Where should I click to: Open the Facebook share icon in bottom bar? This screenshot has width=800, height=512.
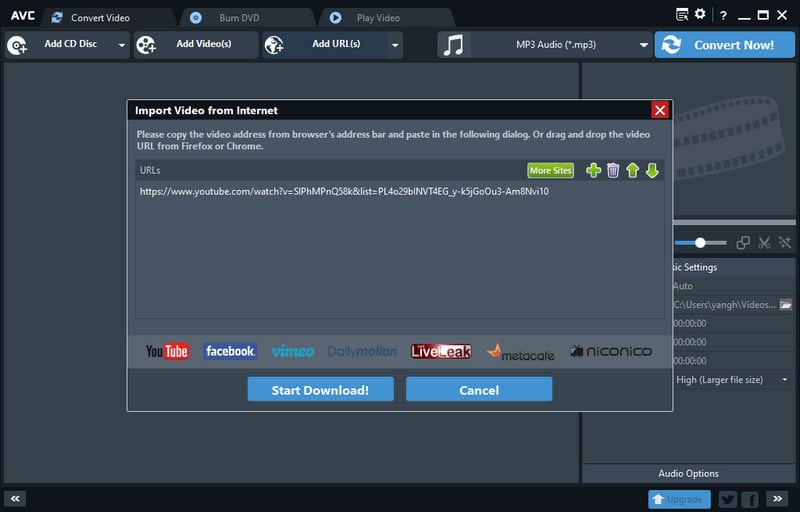click(751, 499)
